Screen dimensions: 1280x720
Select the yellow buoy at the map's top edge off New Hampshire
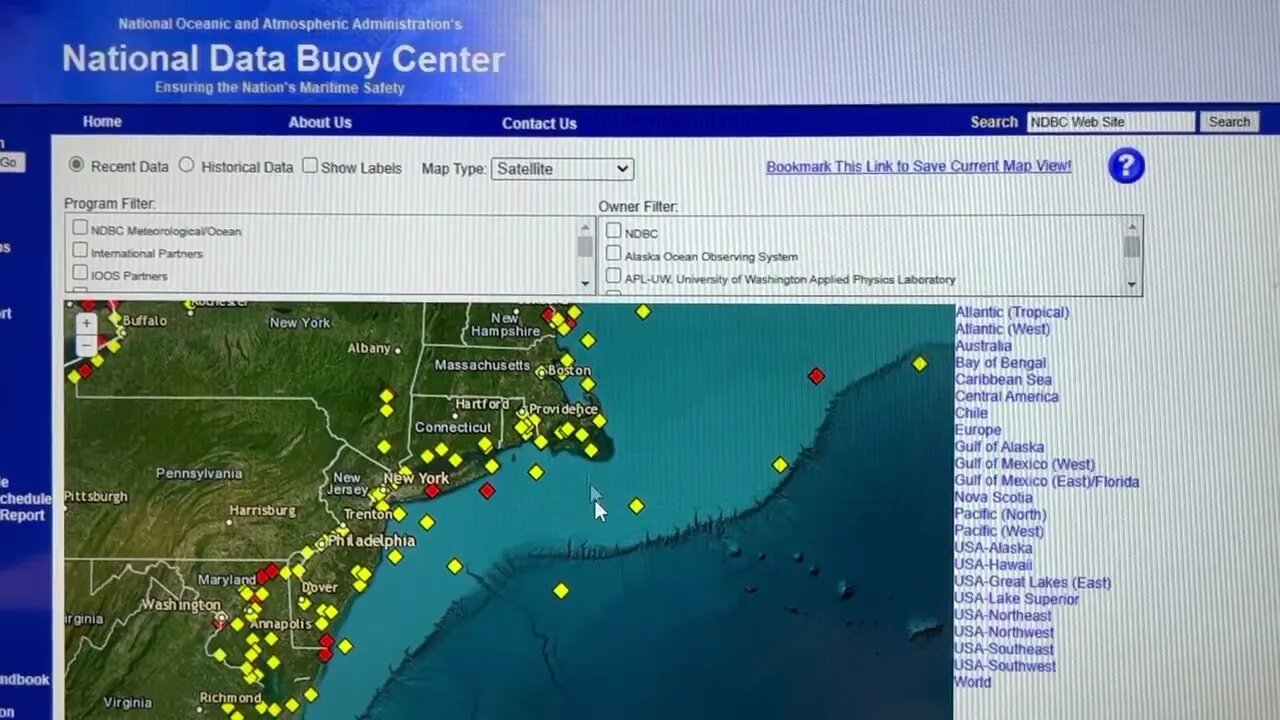tap(643, 312)
